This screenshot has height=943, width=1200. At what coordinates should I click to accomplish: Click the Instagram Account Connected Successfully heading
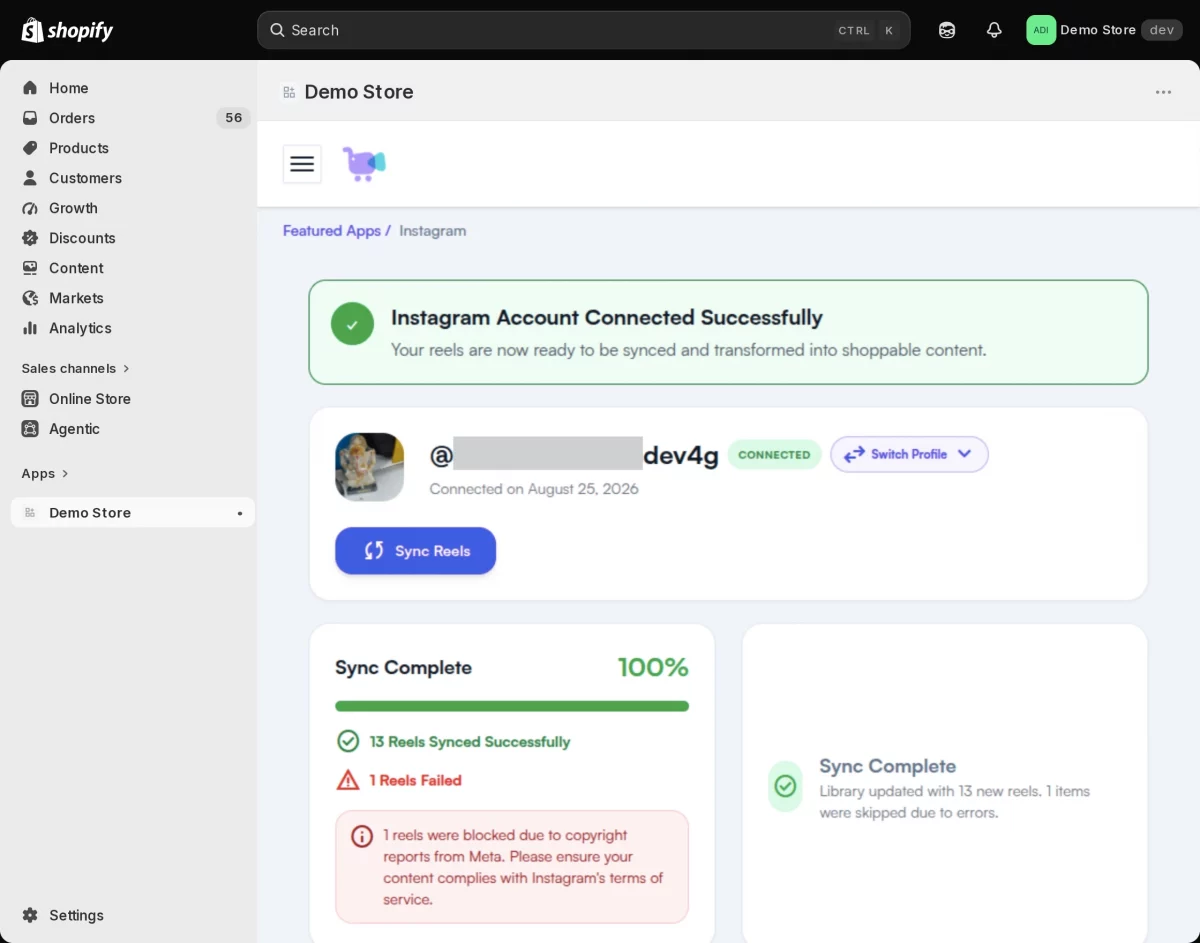point(607,318)
